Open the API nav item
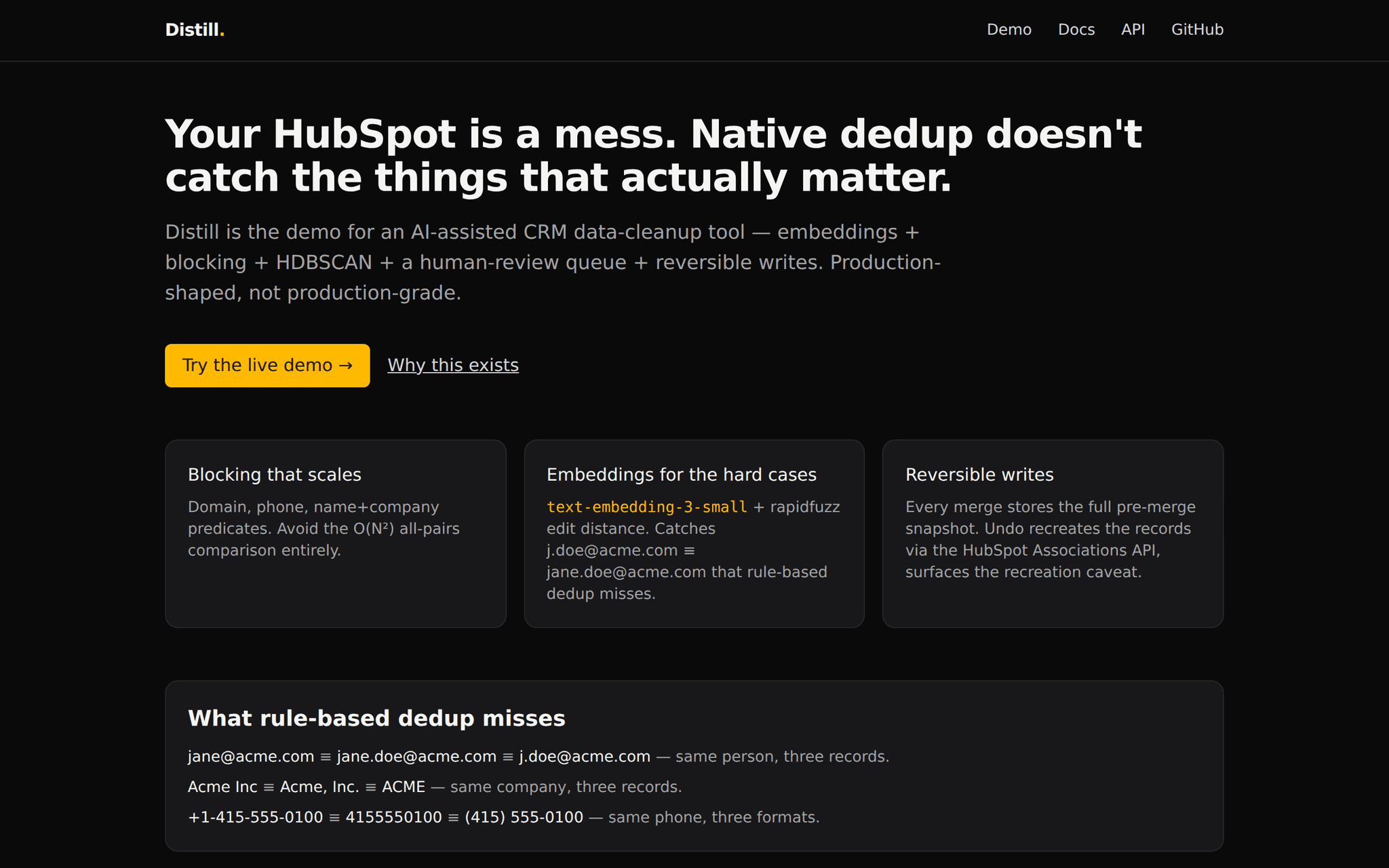Viewport: 1389px width, 868px height. 1133,30
